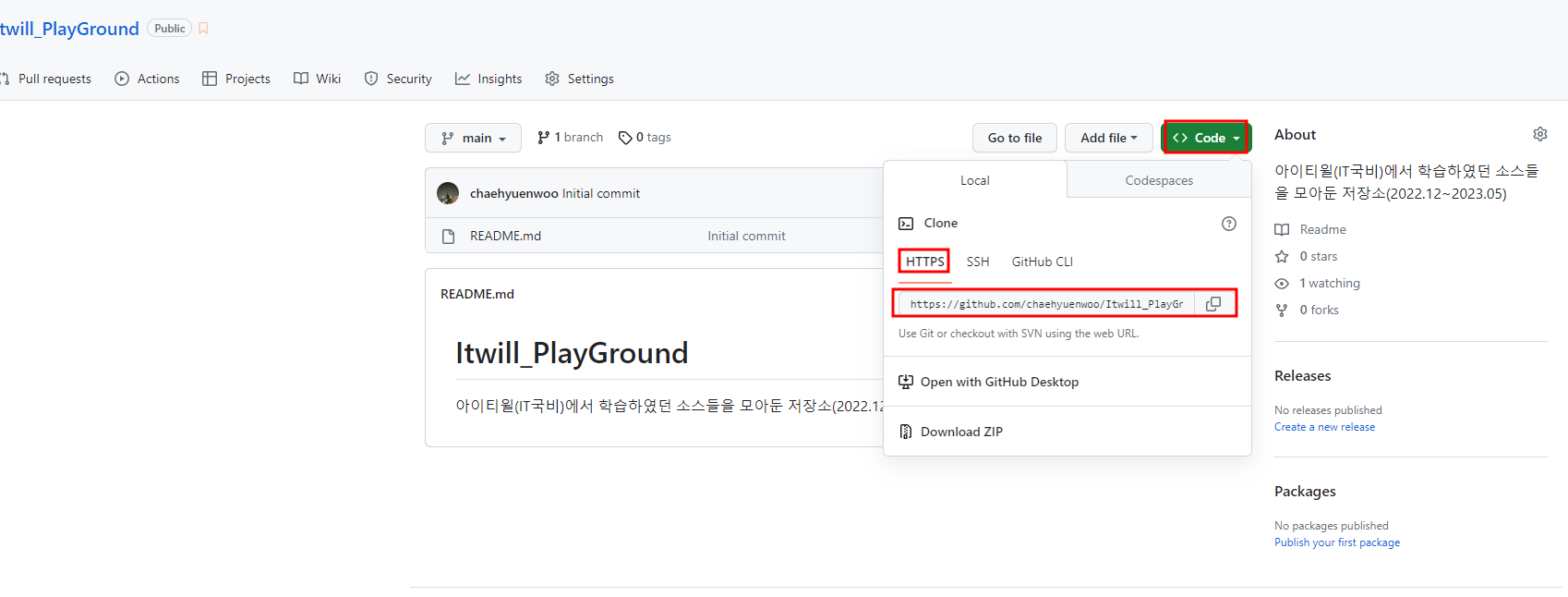
Task: Click the README.md header in the readme box
Action: 477,294
